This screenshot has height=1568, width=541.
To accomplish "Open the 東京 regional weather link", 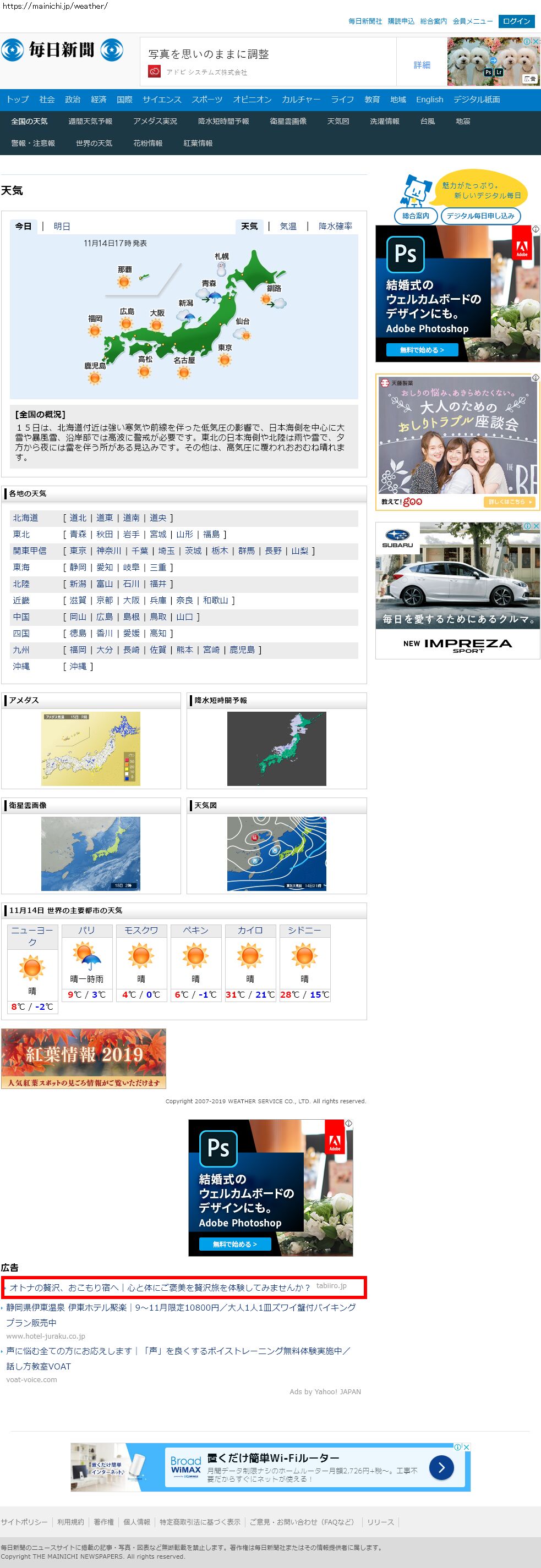I will 78,551.
